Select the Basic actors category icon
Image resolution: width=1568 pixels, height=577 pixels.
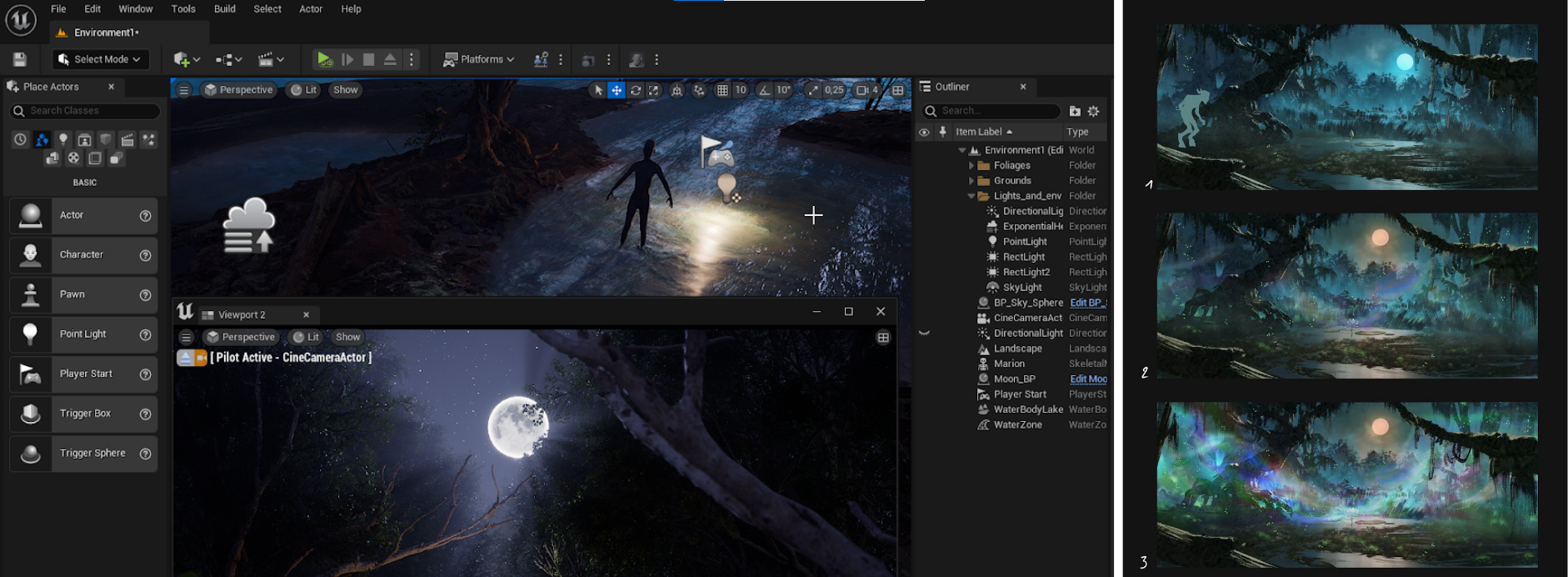coord(42,139)
